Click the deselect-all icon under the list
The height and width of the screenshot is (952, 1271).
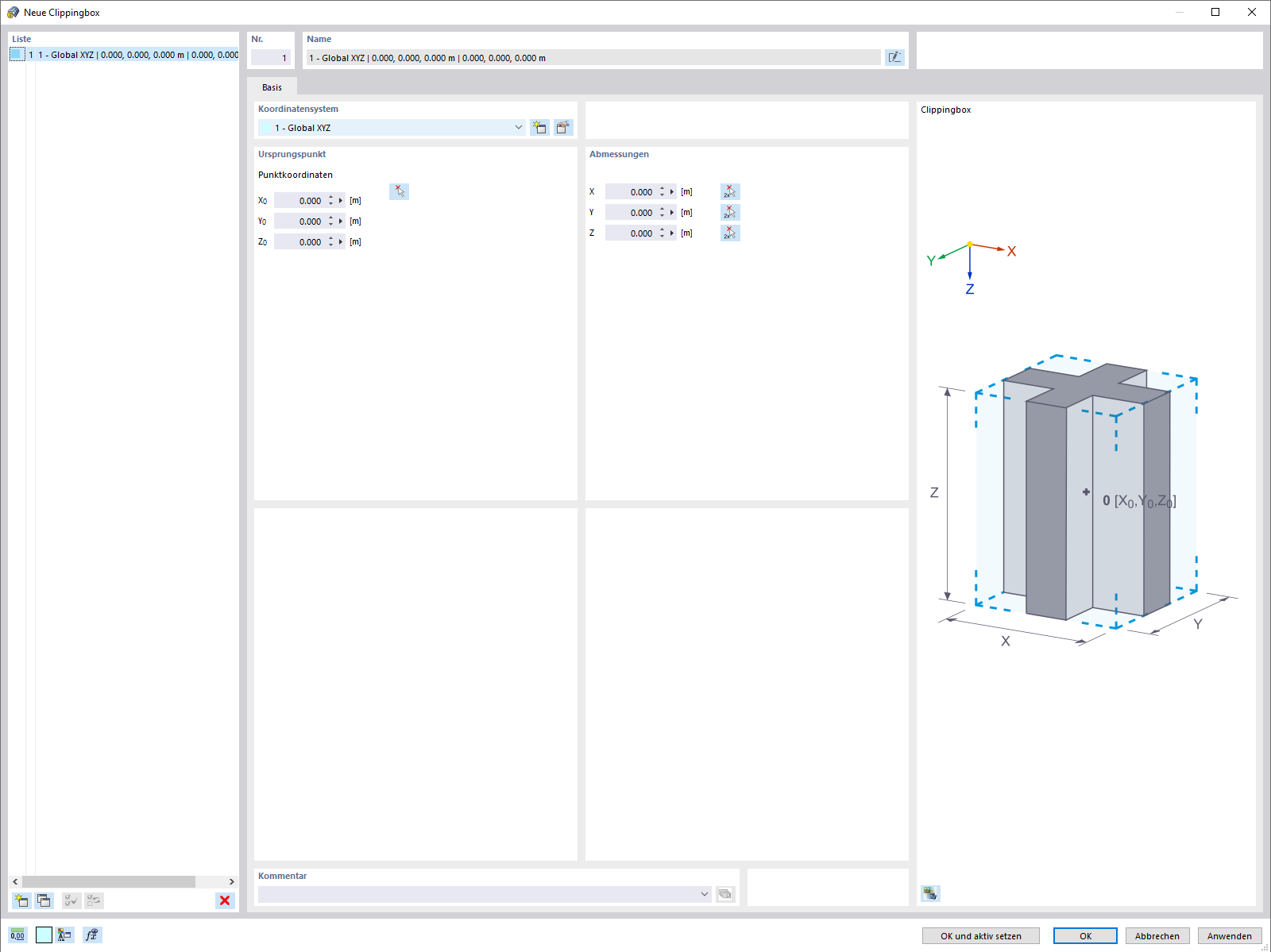95,900
